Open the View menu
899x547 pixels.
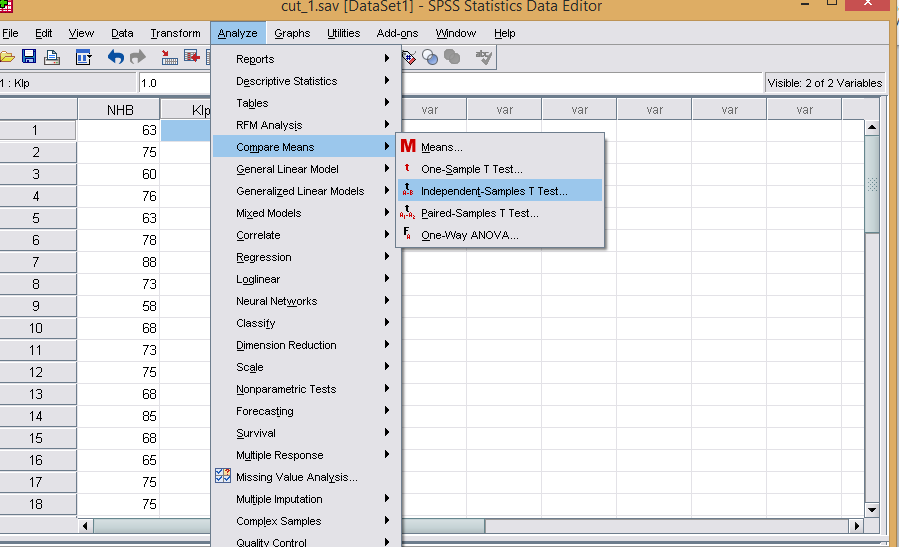81,33
